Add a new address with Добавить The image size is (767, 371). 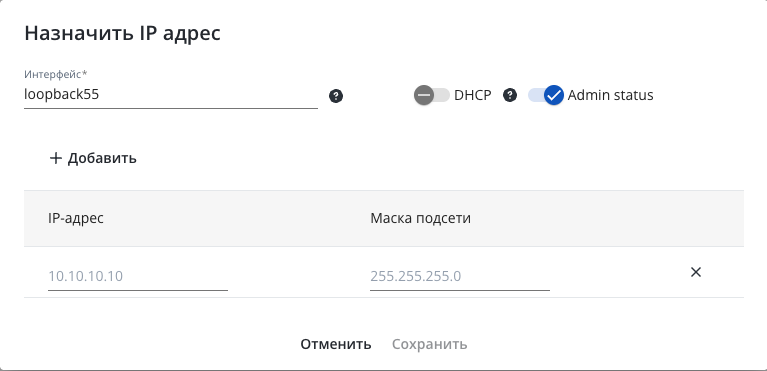(x=93, y=158)
